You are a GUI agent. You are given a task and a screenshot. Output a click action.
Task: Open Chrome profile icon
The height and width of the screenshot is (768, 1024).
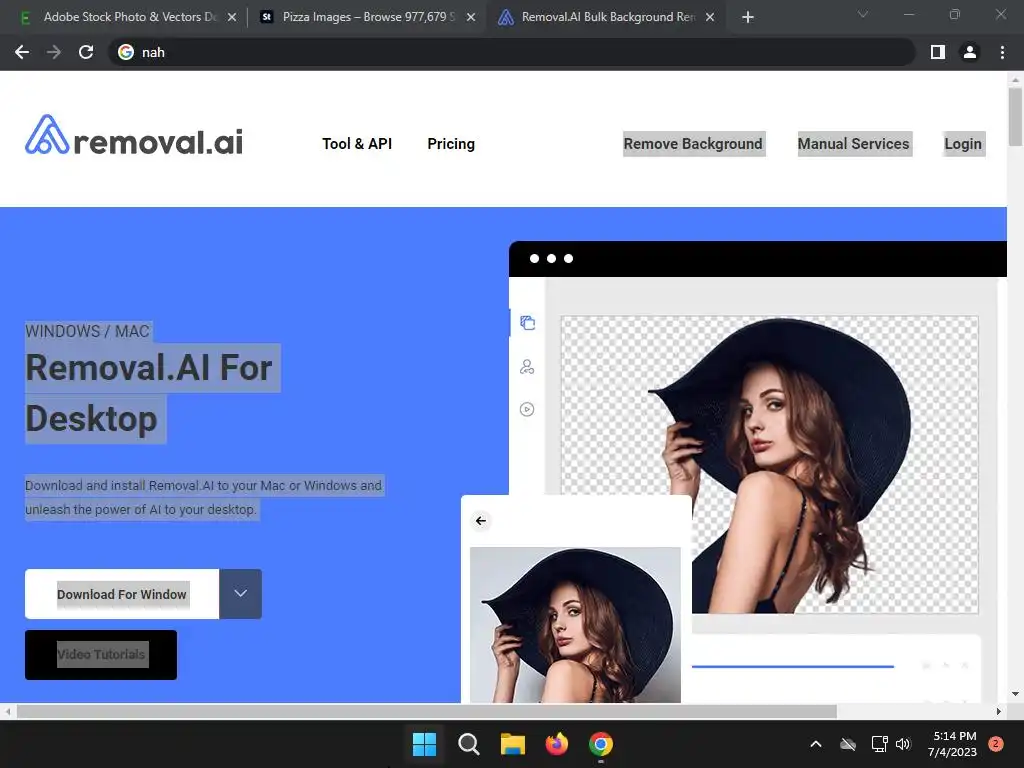point(970,52)
